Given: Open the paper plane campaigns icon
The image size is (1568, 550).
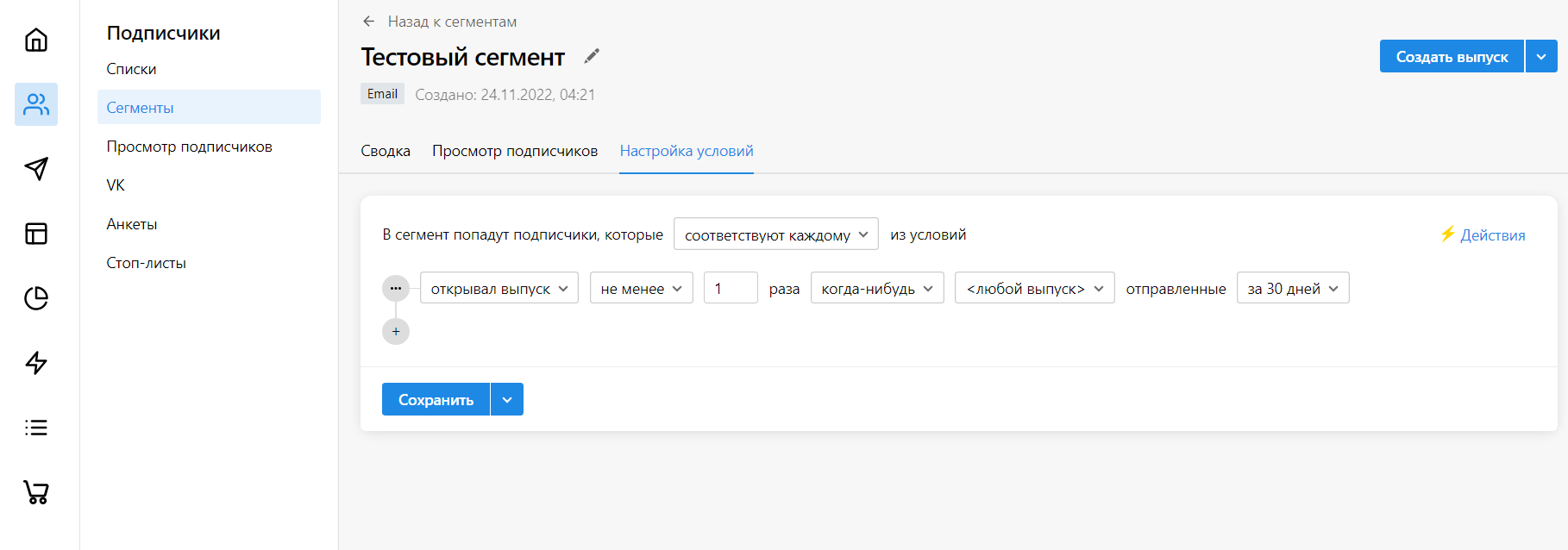Looking at the screenshot, I should pyautogui.click(x=36, y=169).
